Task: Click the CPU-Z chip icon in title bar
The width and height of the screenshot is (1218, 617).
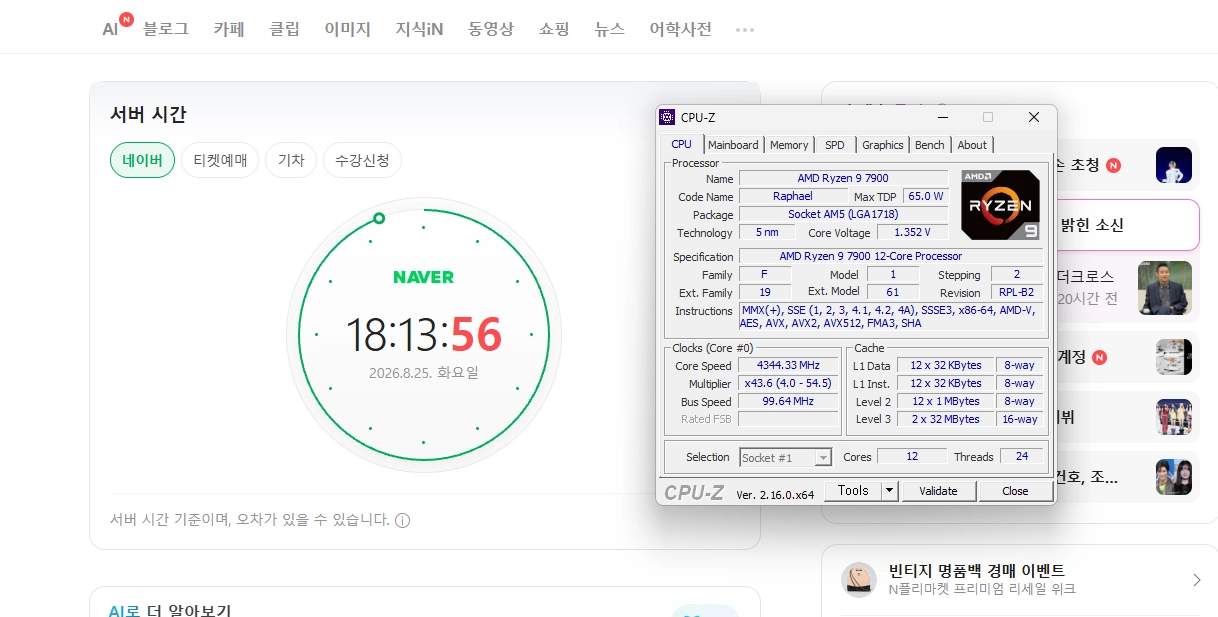Action: [667, 117]
